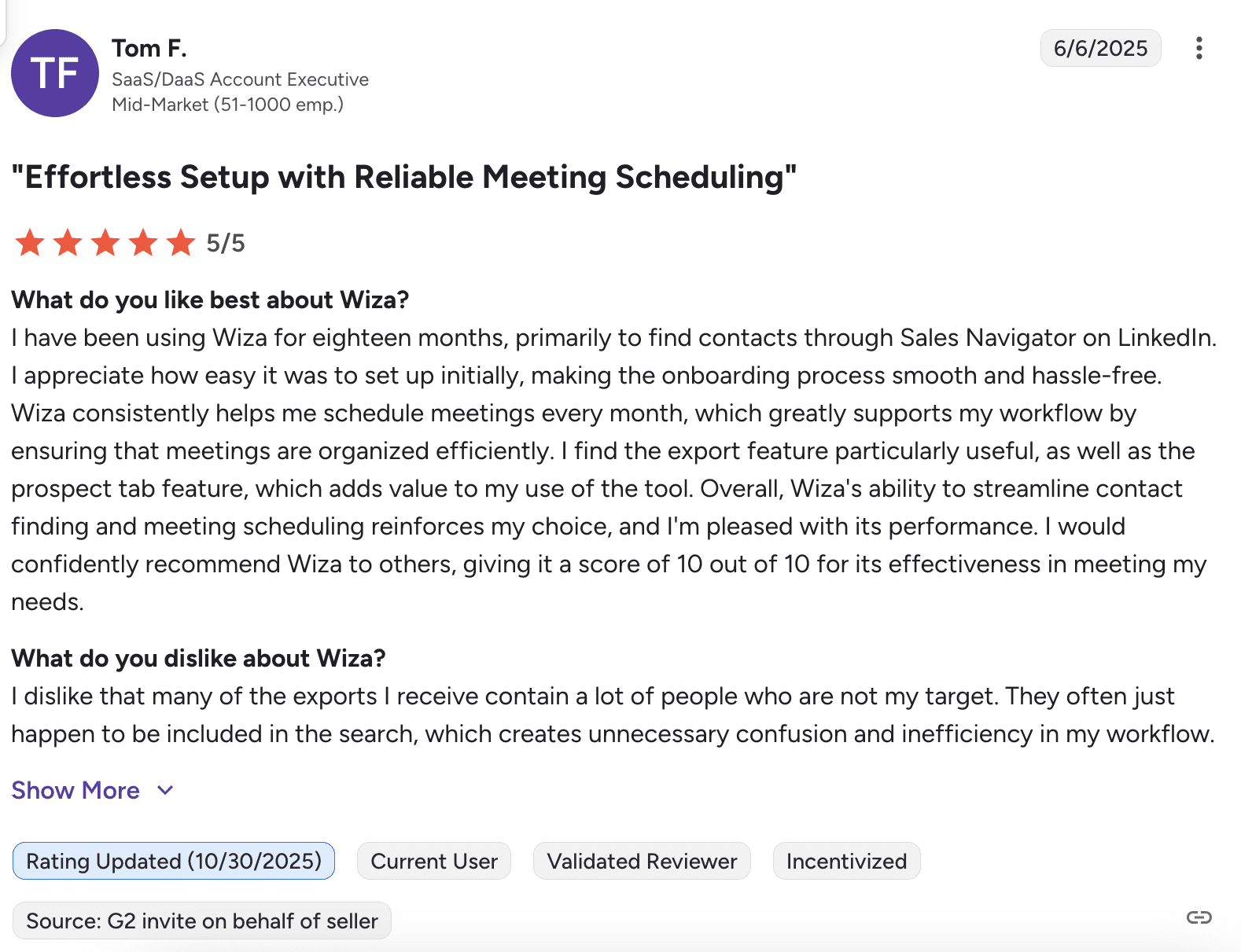Click the fourth rating star
This screenshot has height=952, width=1241.
[x=143, y=243]
